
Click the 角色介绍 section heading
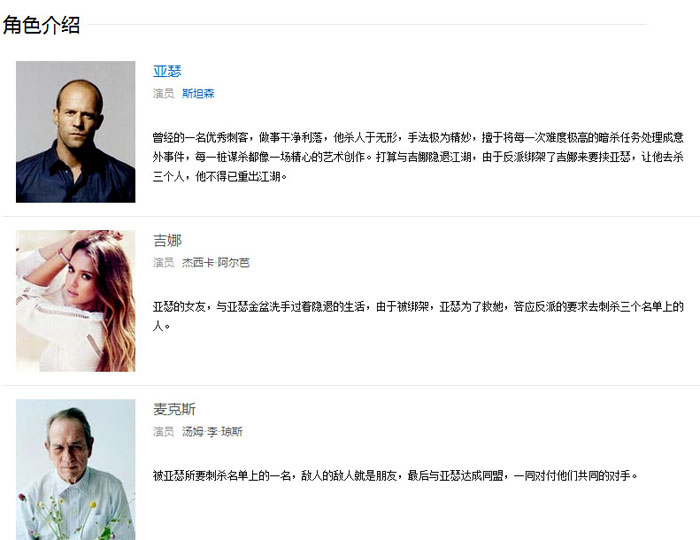pos(41,25)
